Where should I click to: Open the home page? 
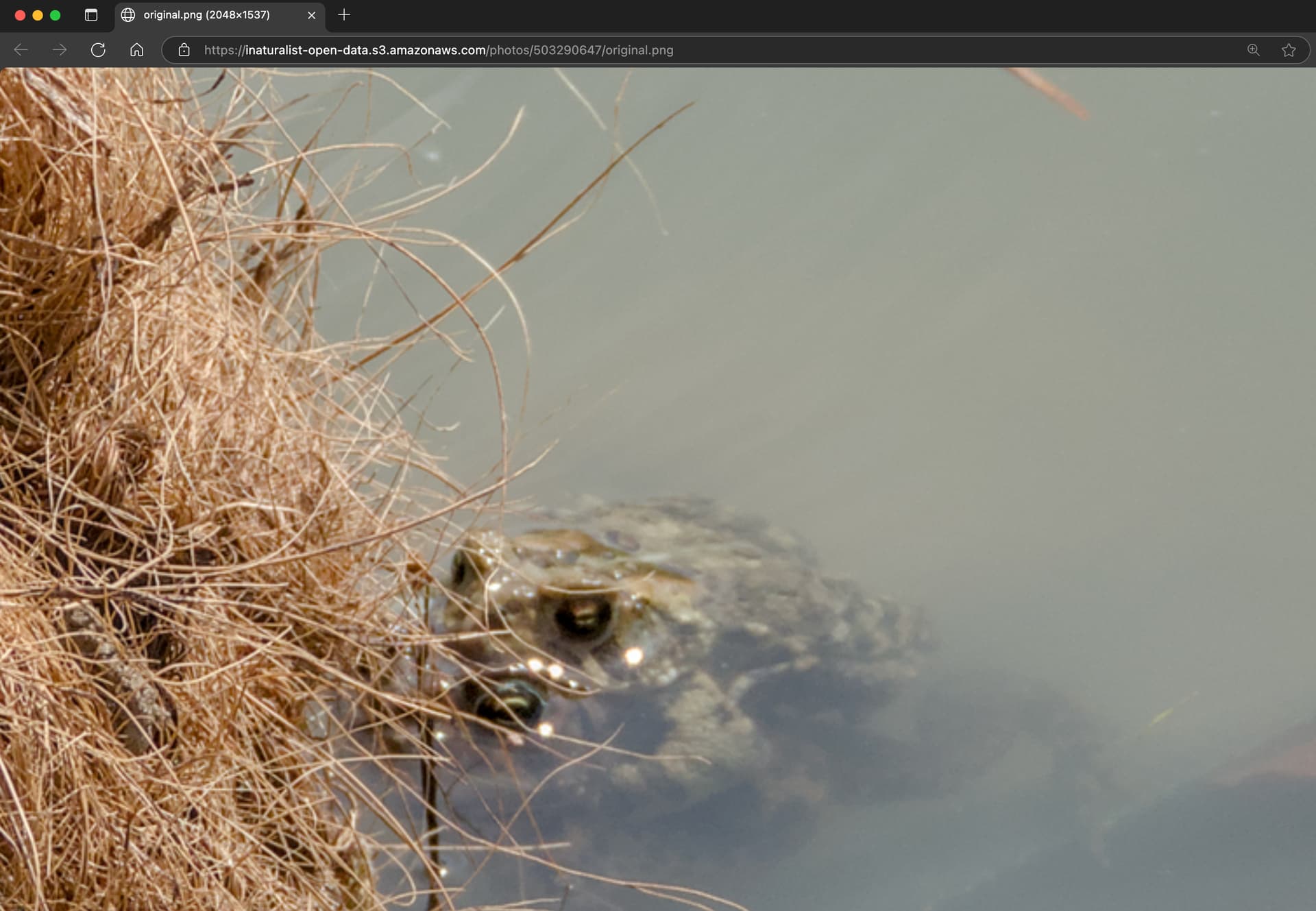coord(136,50)
